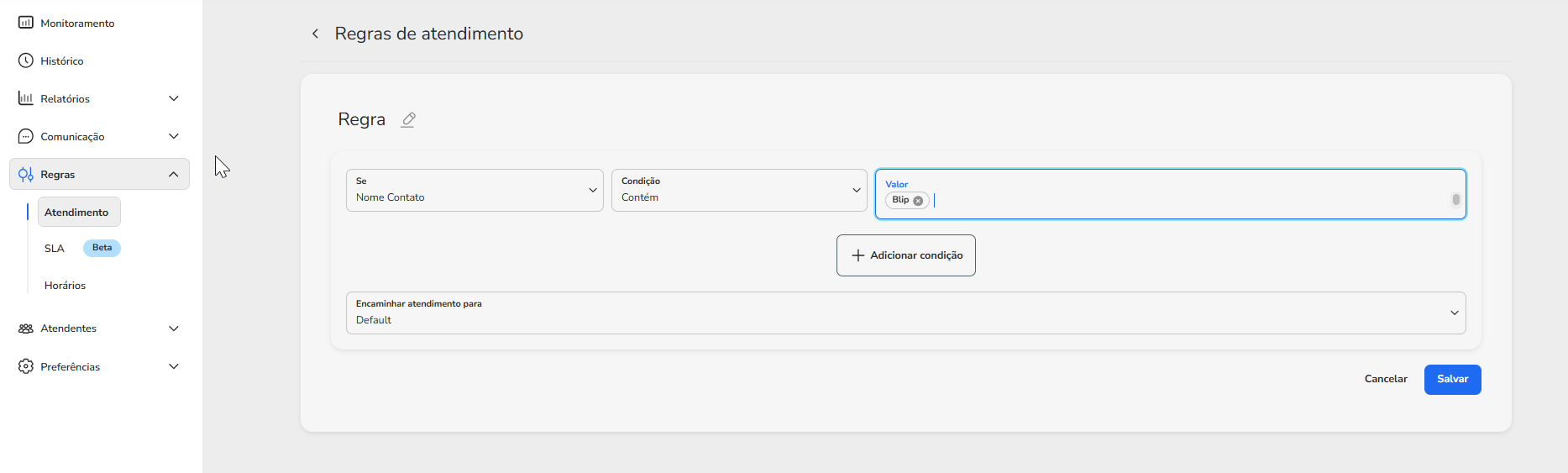Viewport: 1568px width, 473px height.
Task: Open the Encaminhar atendimento para dropdown
Action: point(906,313)
